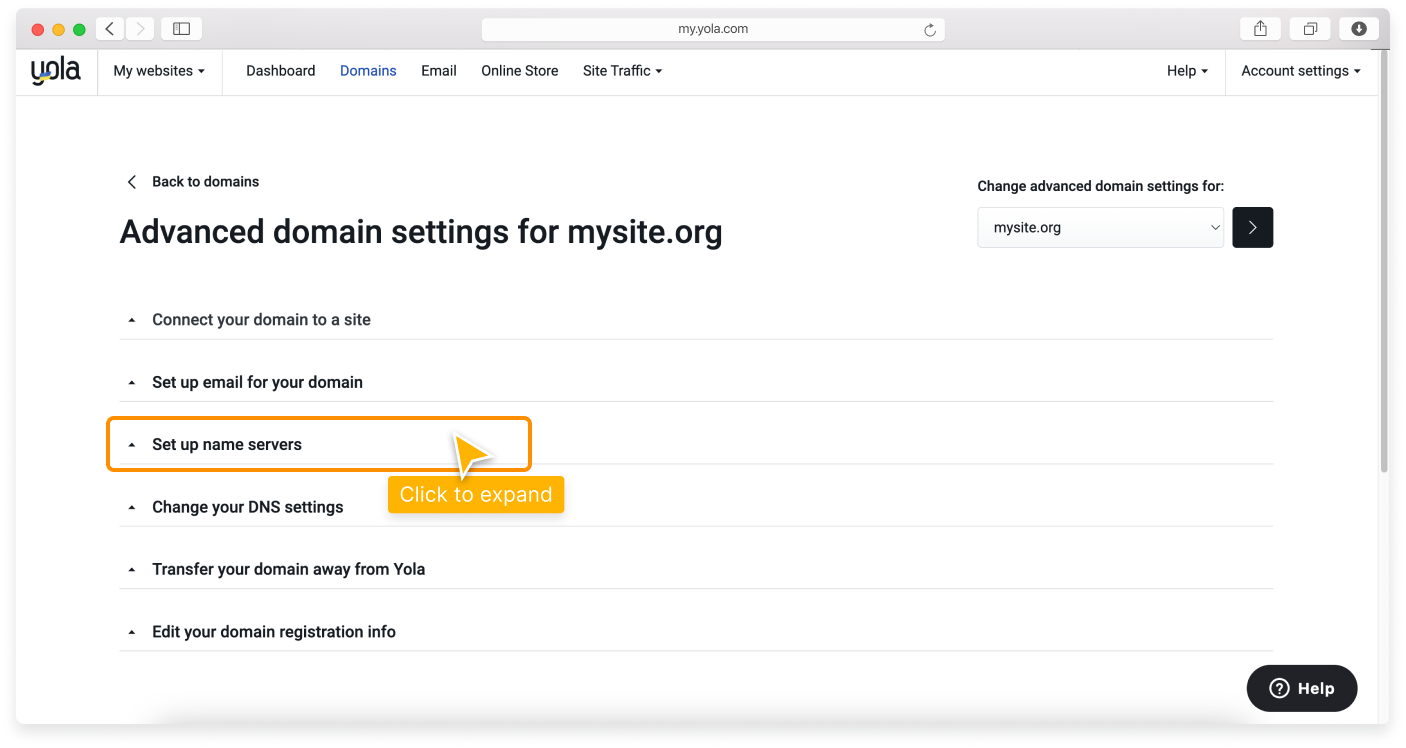Open the floating Help chat button
This screenshot has height=748, width=1406.
pyautogui.click(x=1301, y=688)
